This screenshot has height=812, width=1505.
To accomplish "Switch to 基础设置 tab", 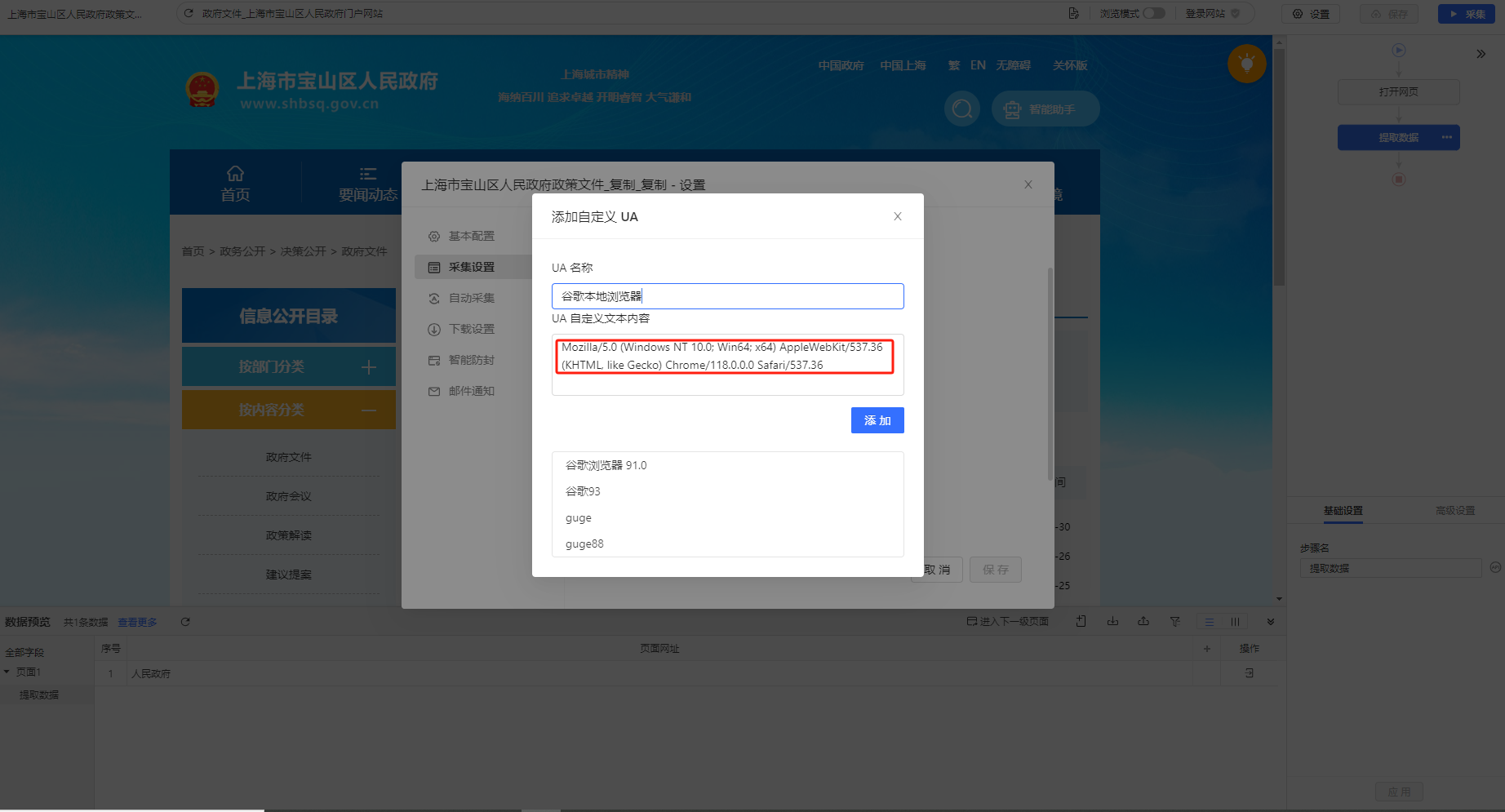I will pos(1343,511).
